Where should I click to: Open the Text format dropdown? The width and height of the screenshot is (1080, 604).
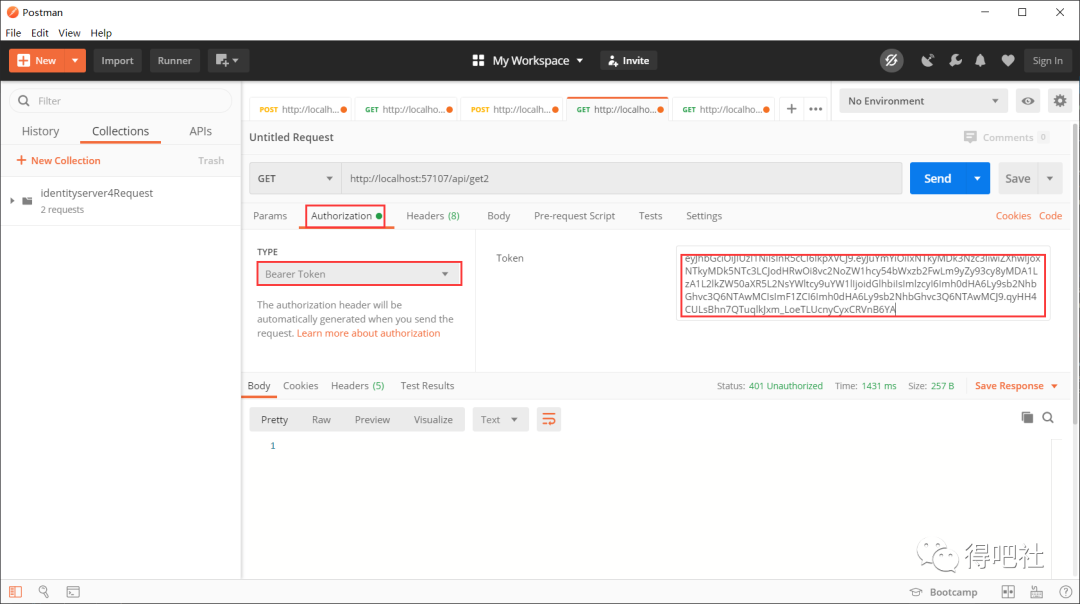tap(500, 419)
